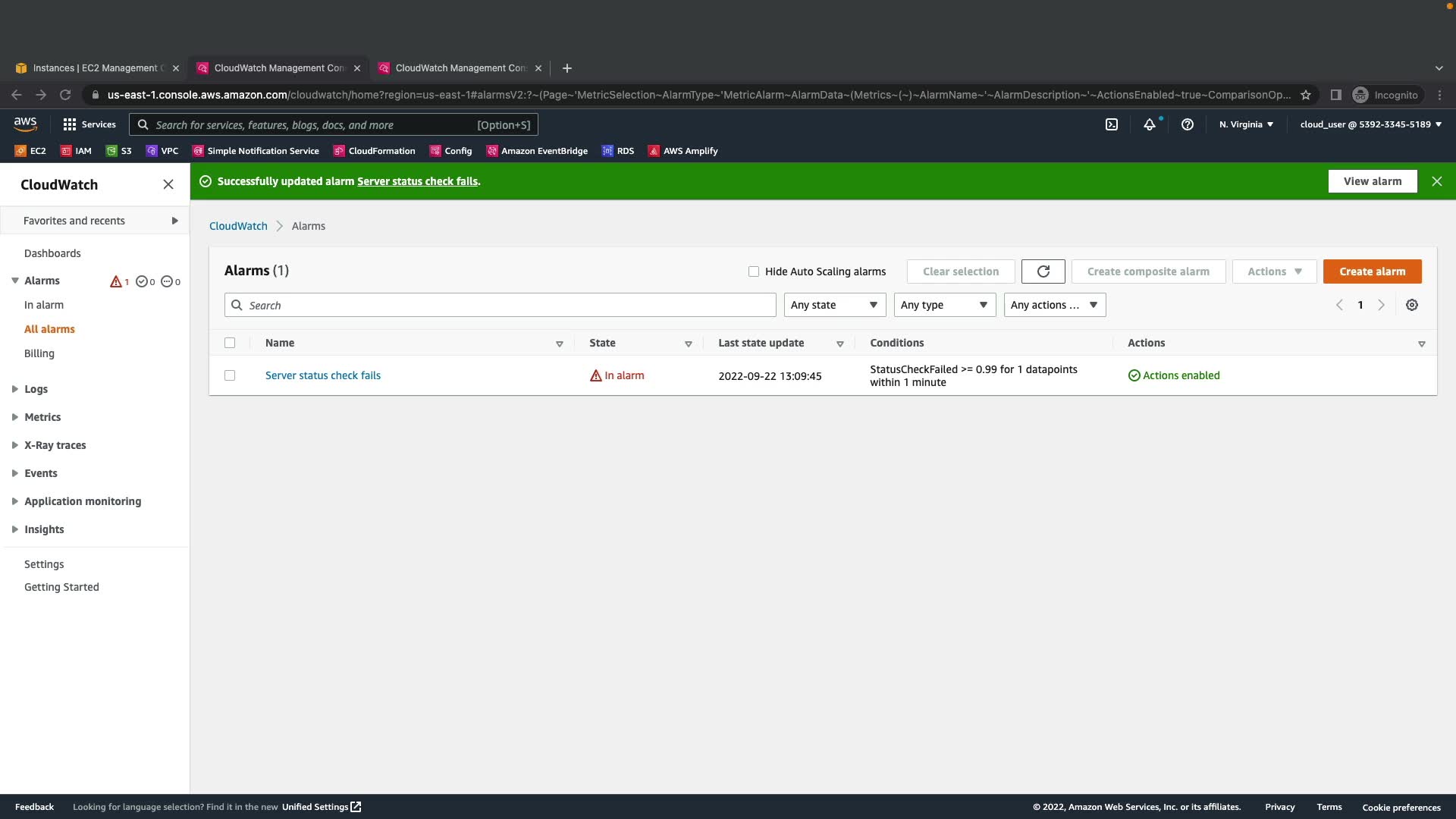Open the AWS CloudShell icon
1456x819 pixels.
coord(1111,125)
